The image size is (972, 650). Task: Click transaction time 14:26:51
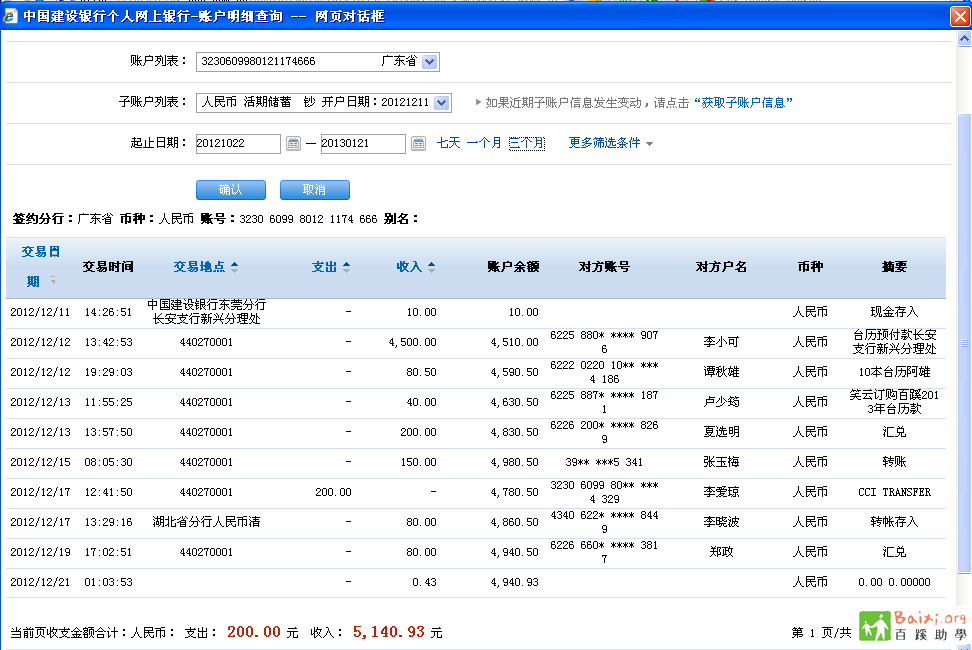pyautogui.click(x=108, y=312)
